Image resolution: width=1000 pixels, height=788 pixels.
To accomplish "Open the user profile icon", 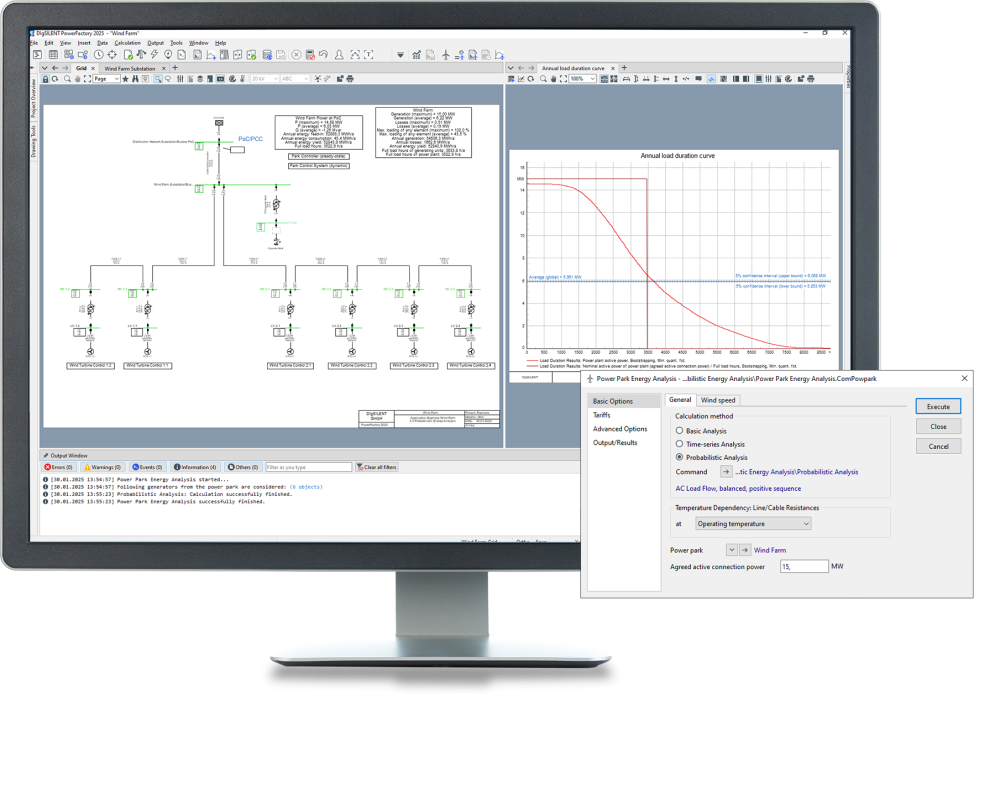I will (339, 55).
